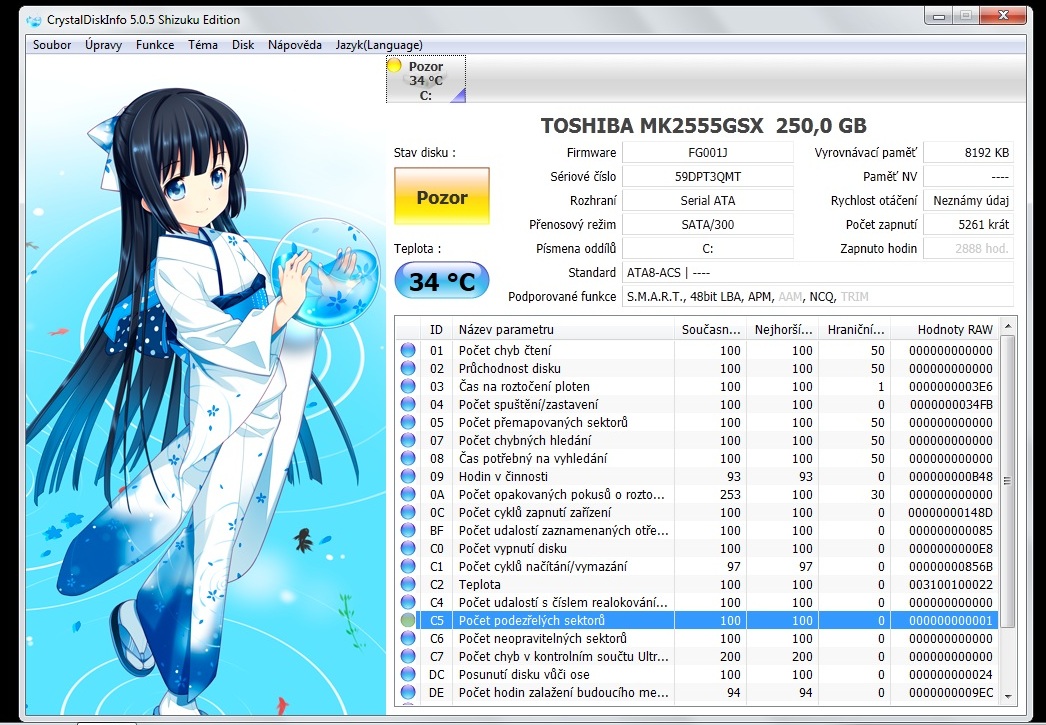Click the status orb for row C4
Image resolution: width=1046 pixels, height=725 pixels.
tap(408, 602)
